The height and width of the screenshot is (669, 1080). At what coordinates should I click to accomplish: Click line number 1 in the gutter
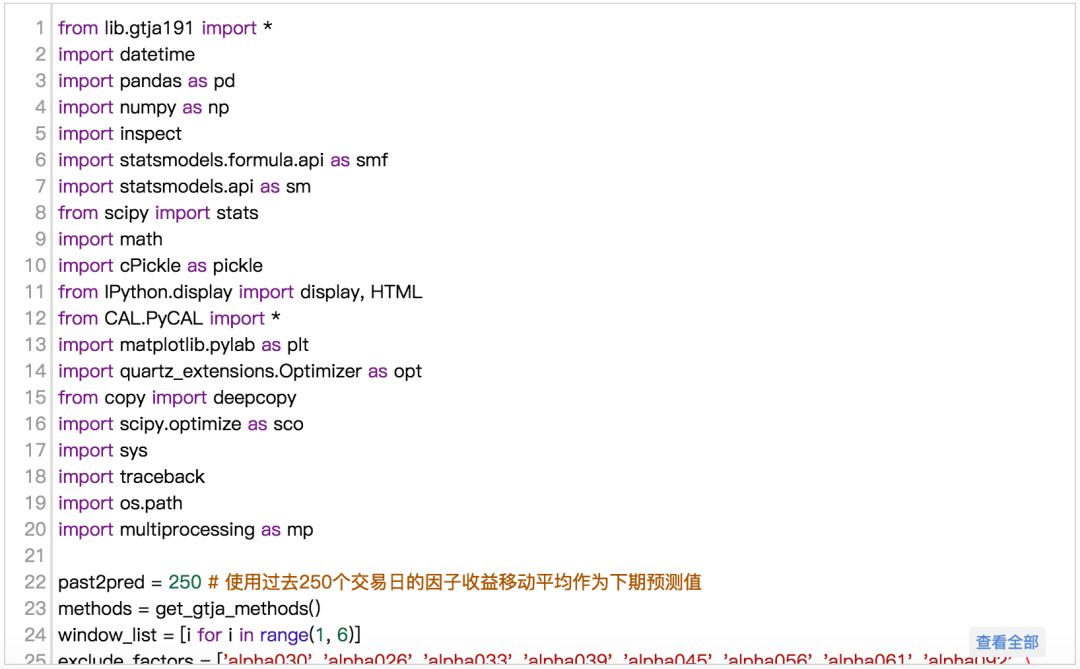click(x=41, y=28)
